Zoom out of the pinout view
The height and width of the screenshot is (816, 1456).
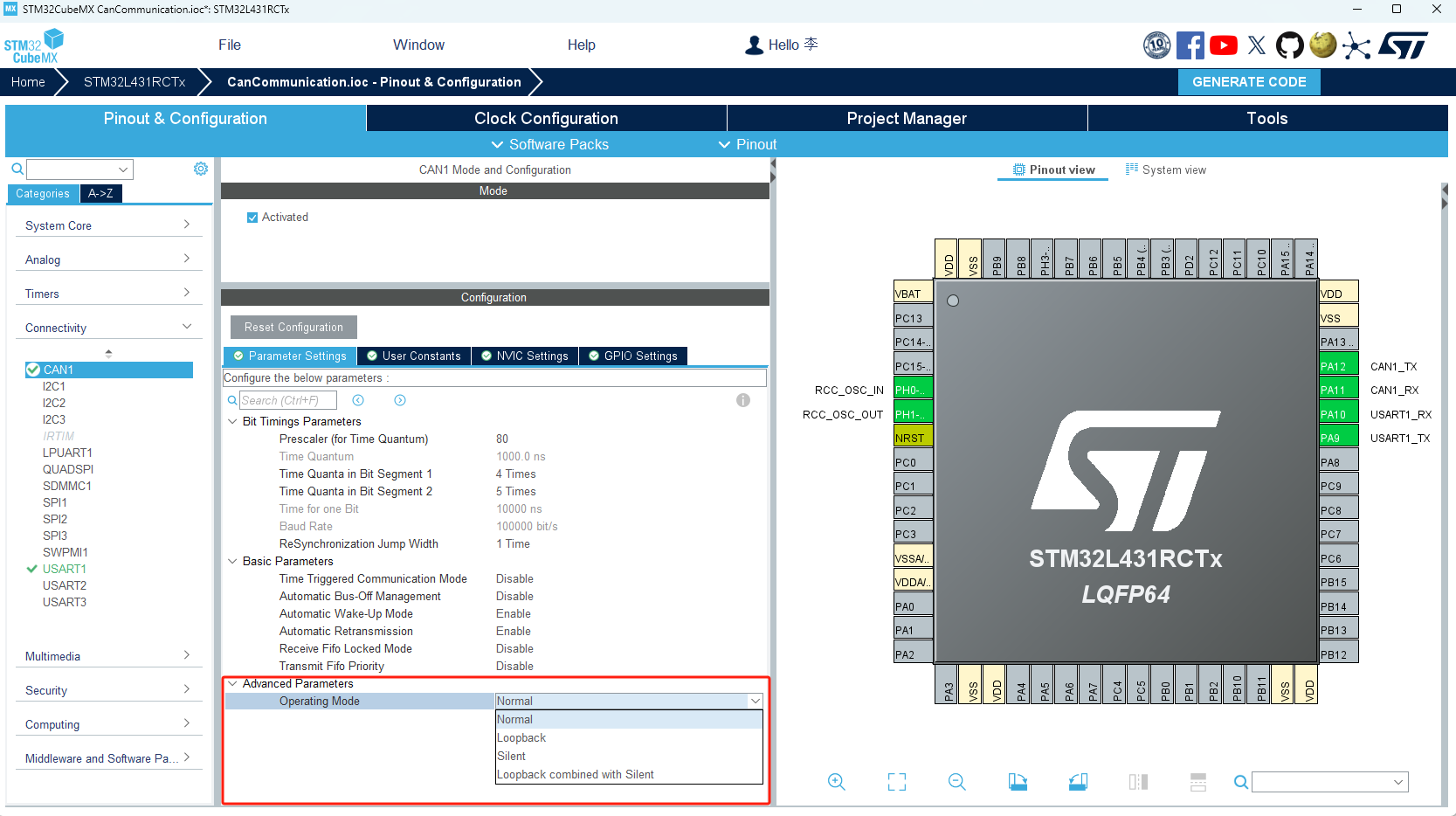tap(957, 782)
